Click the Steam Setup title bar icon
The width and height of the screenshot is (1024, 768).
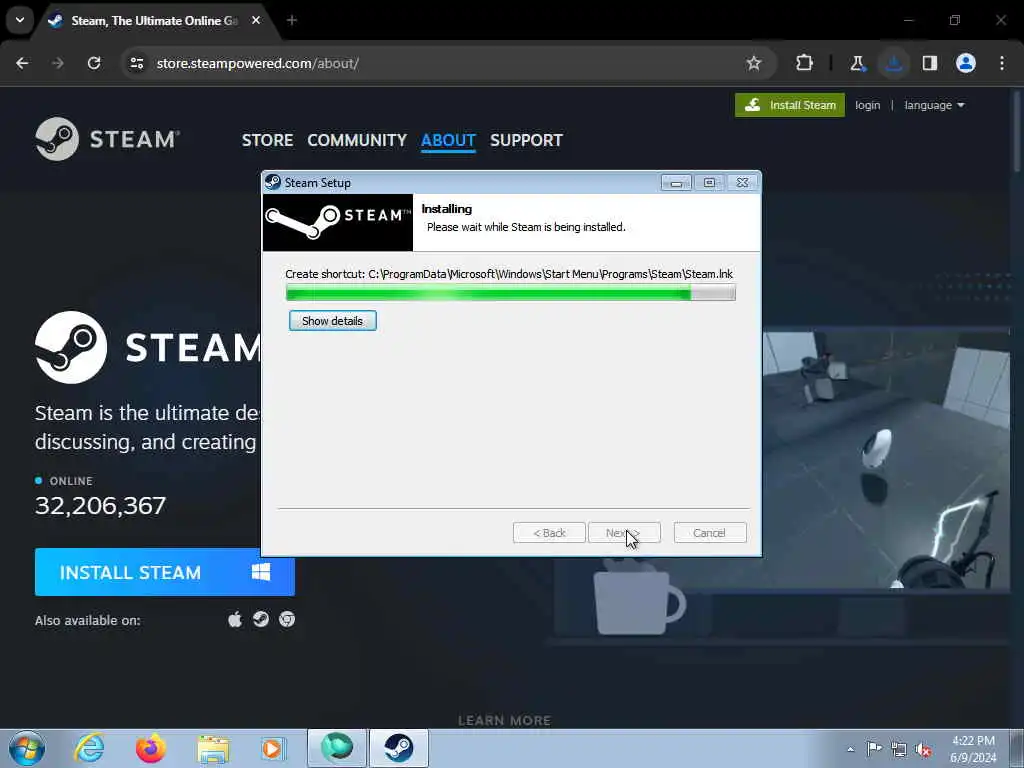[273, 182]
